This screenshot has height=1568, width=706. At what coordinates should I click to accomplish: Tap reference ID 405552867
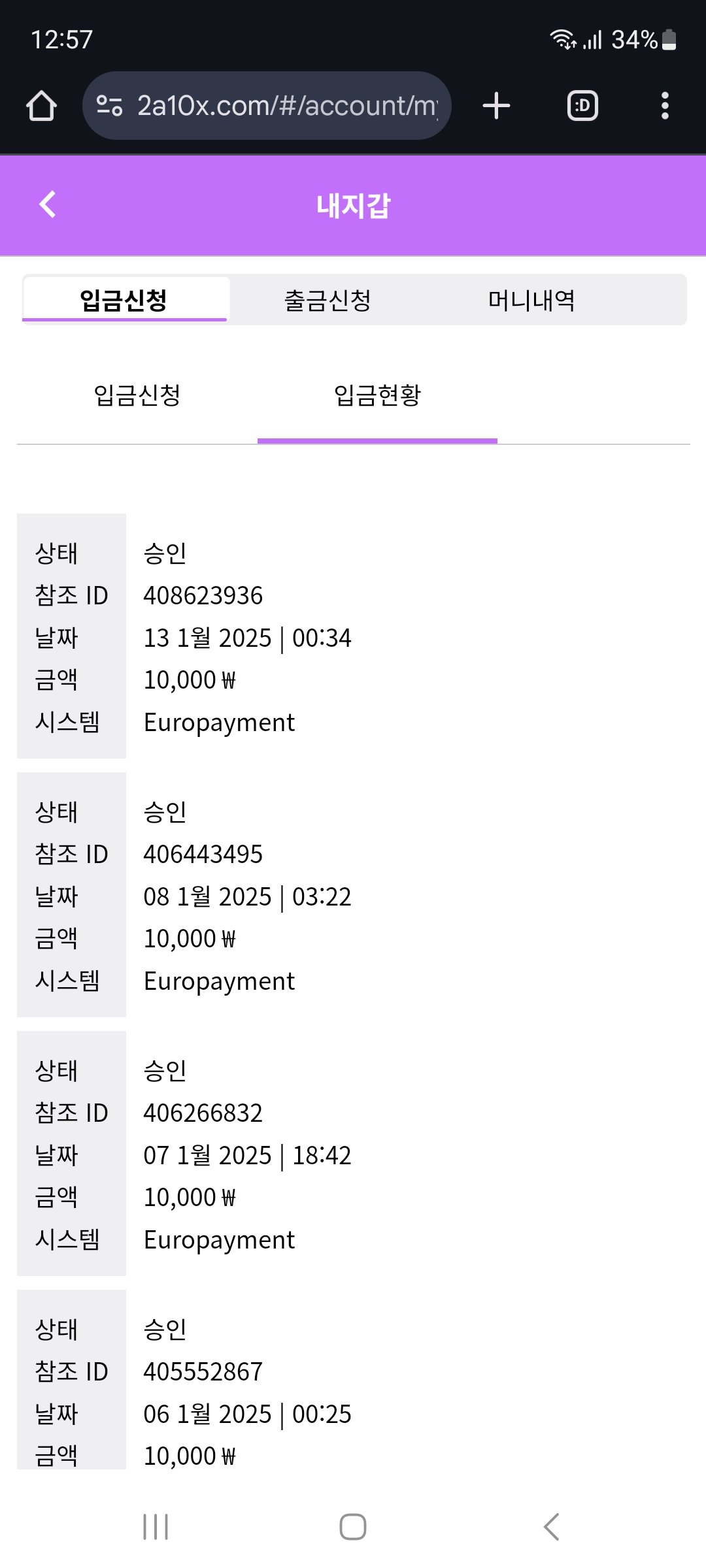(203, 1372)
